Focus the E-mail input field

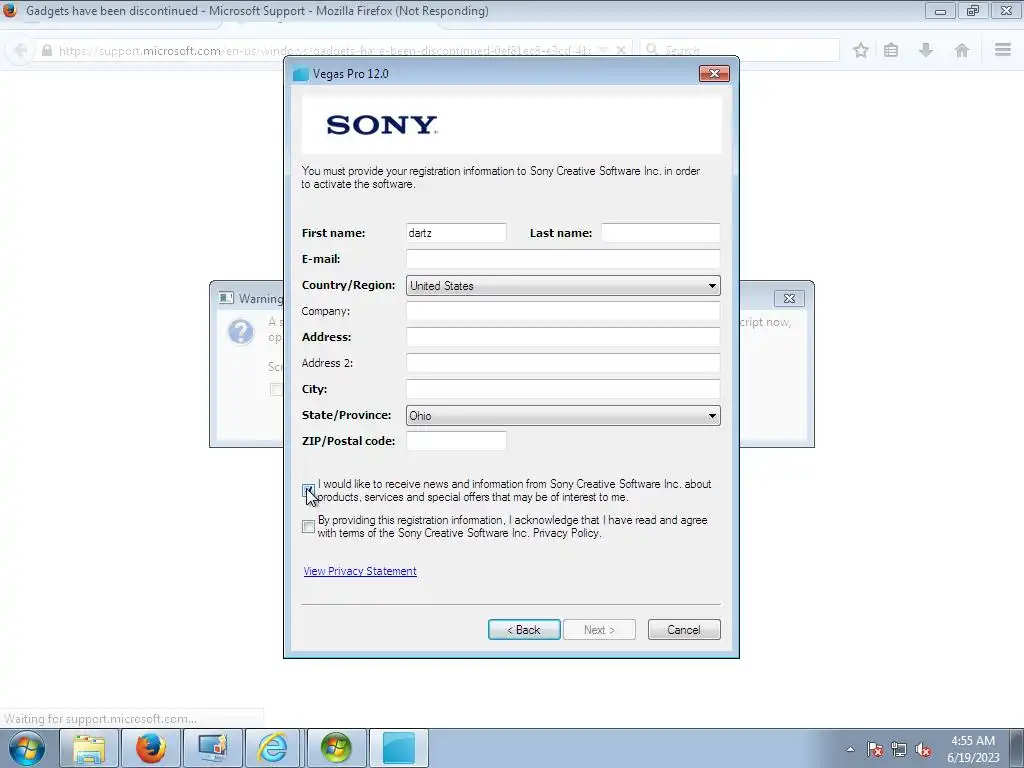tap(563, 259)
